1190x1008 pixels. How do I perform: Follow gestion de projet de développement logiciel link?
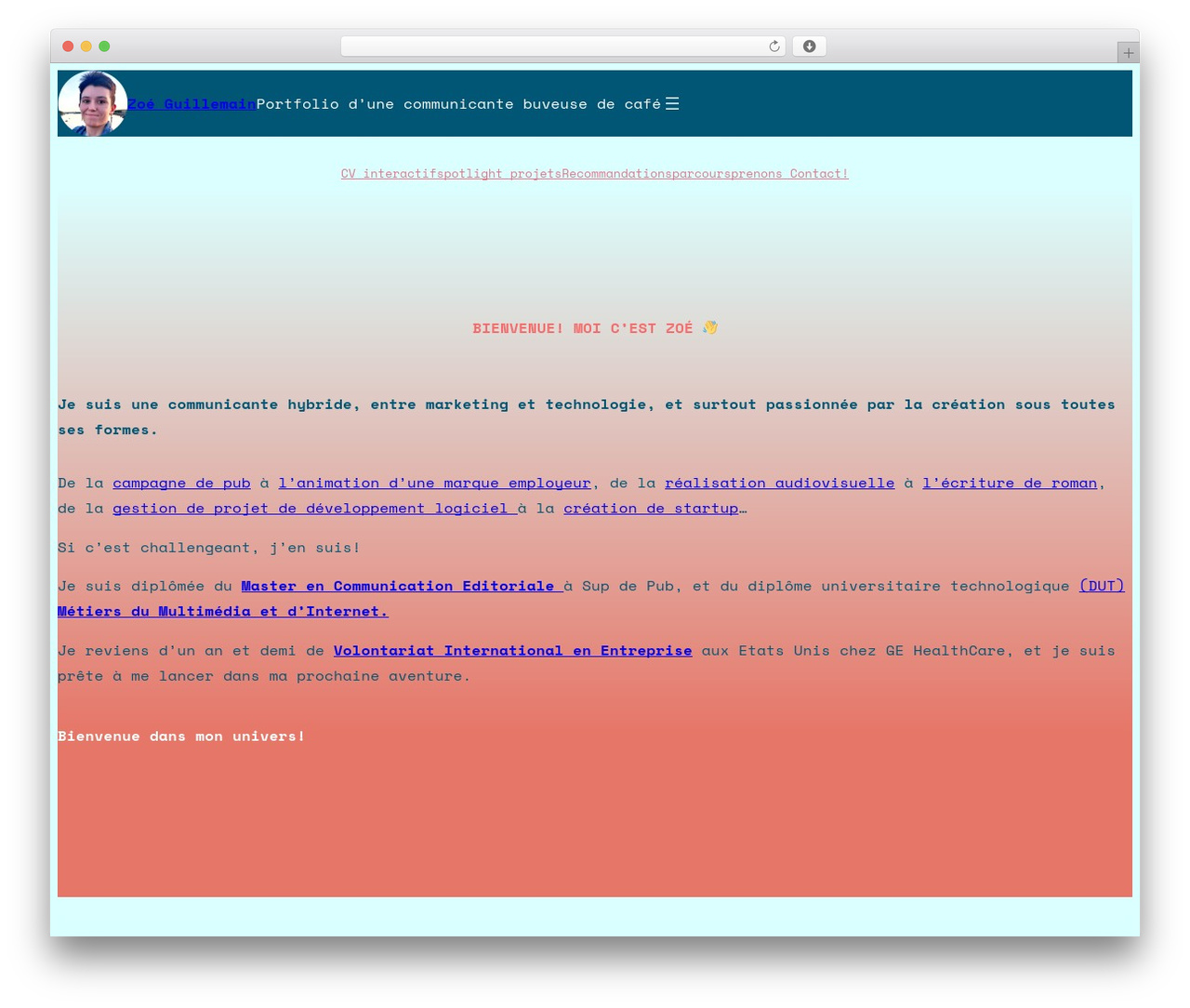click(314, 509)
